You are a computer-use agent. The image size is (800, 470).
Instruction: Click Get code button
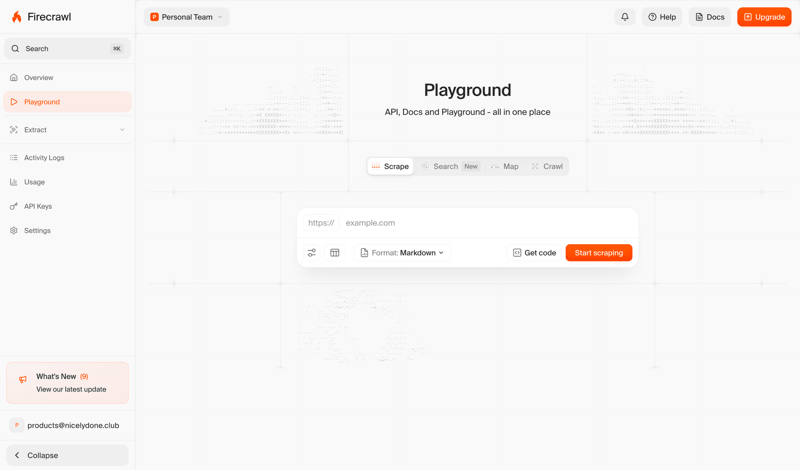pyautogui.click(x=534, y=253)
